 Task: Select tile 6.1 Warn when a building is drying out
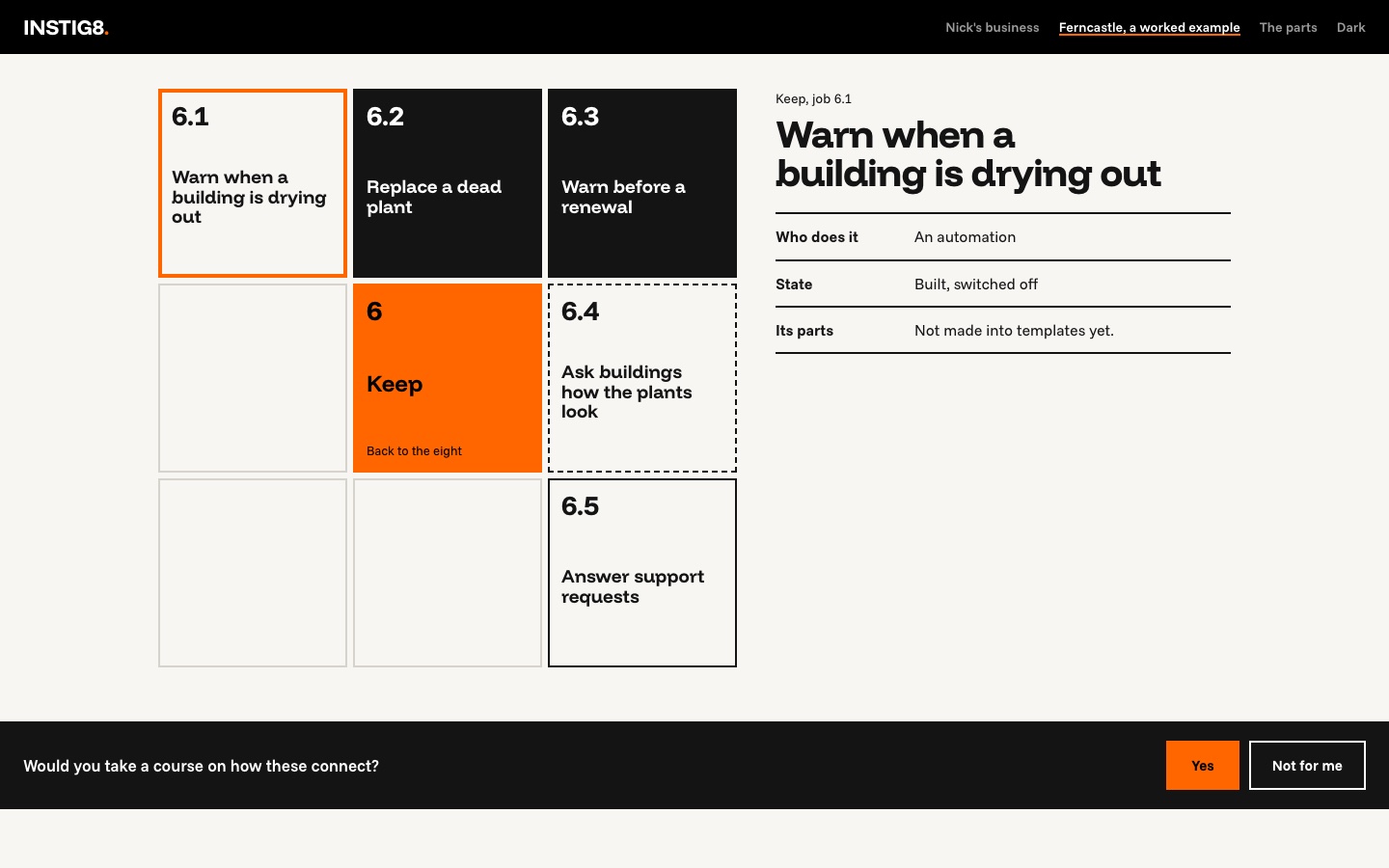pyautogui.click(x=253, y=183)
